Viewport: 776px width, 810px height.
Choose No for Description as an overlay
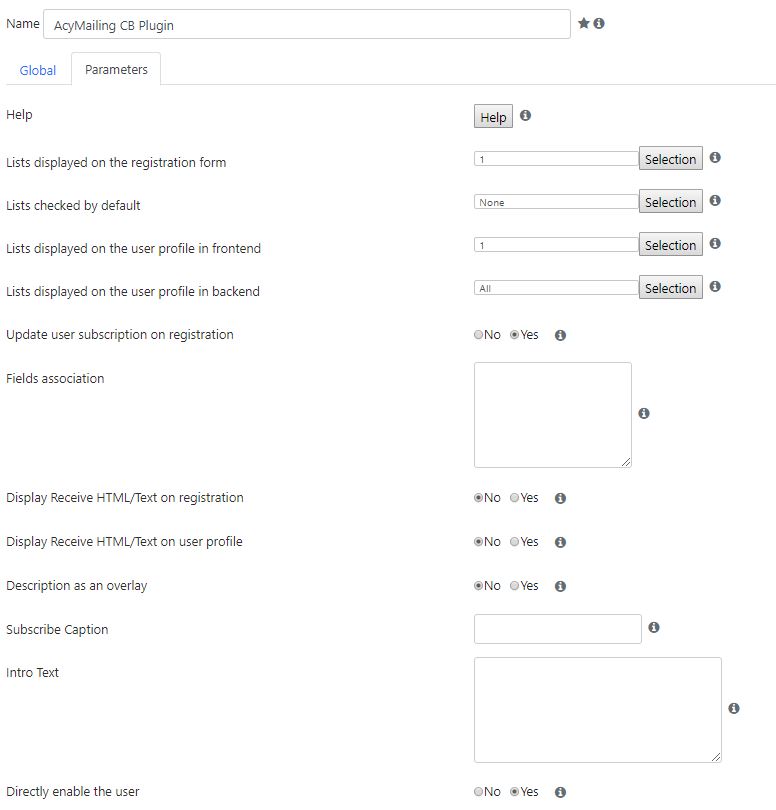point(478,585)
